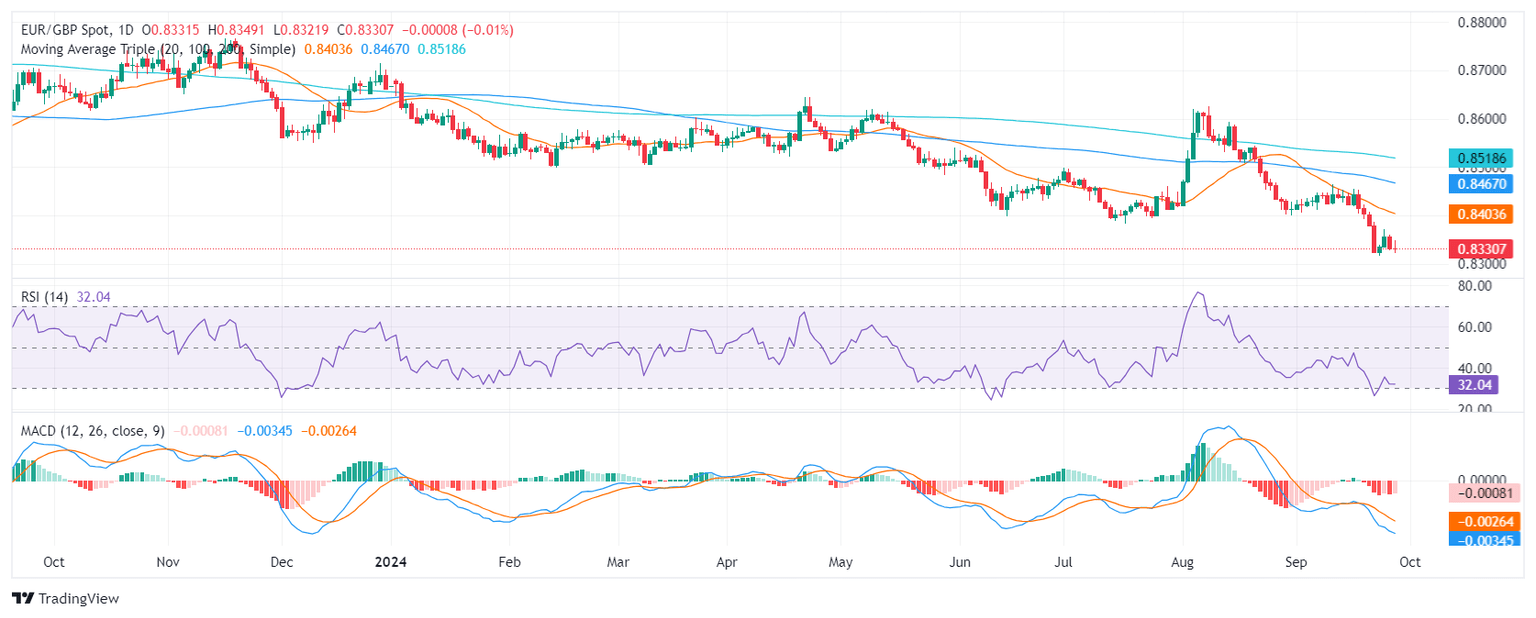Click the blue -0.00345 MACD value tag
Viewport: 1536px width, 618px height.
click(1484, 540)
